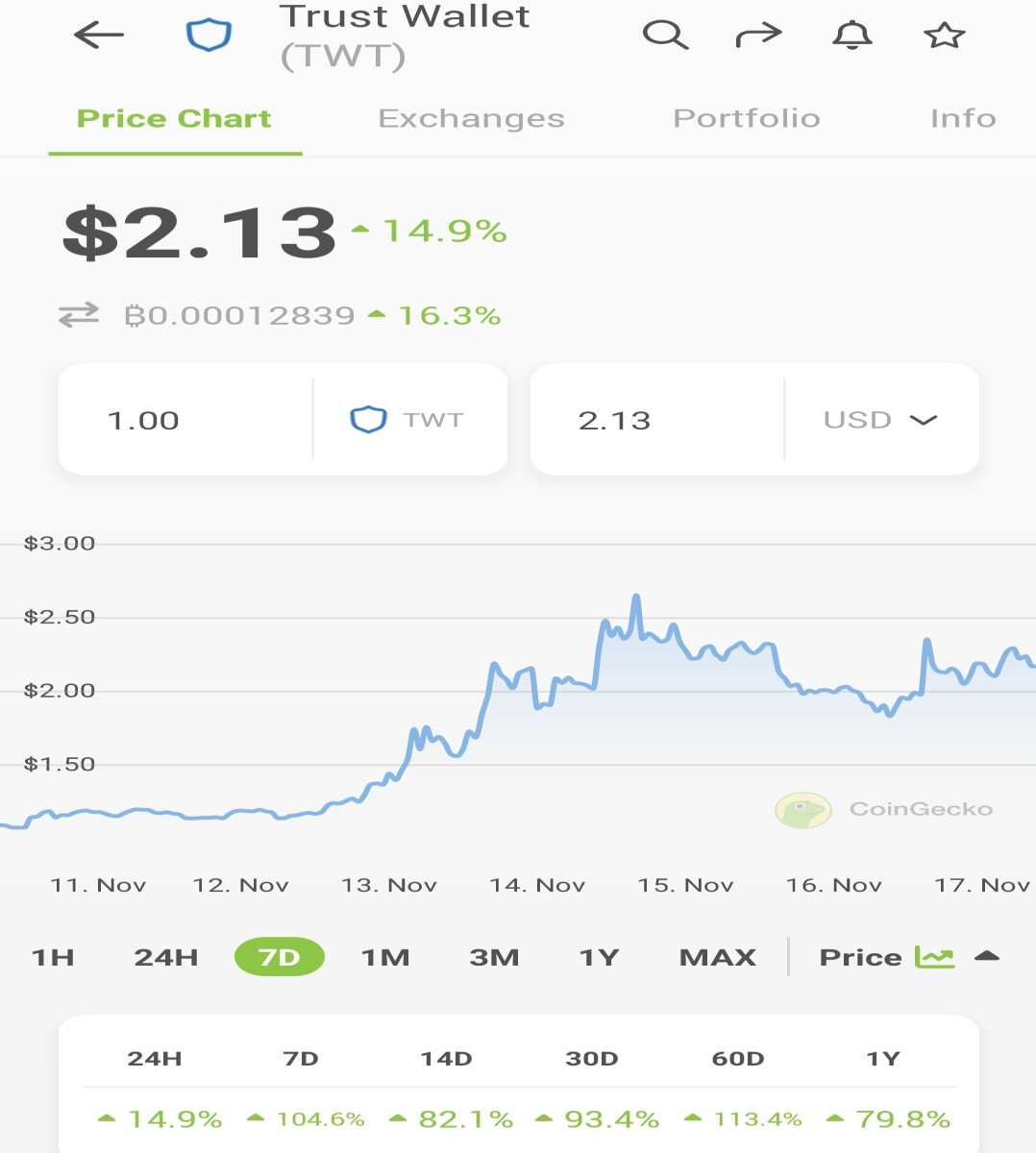Open Price chart type selector
This screenshot has height=1153, width=1036.
[861, 957]
